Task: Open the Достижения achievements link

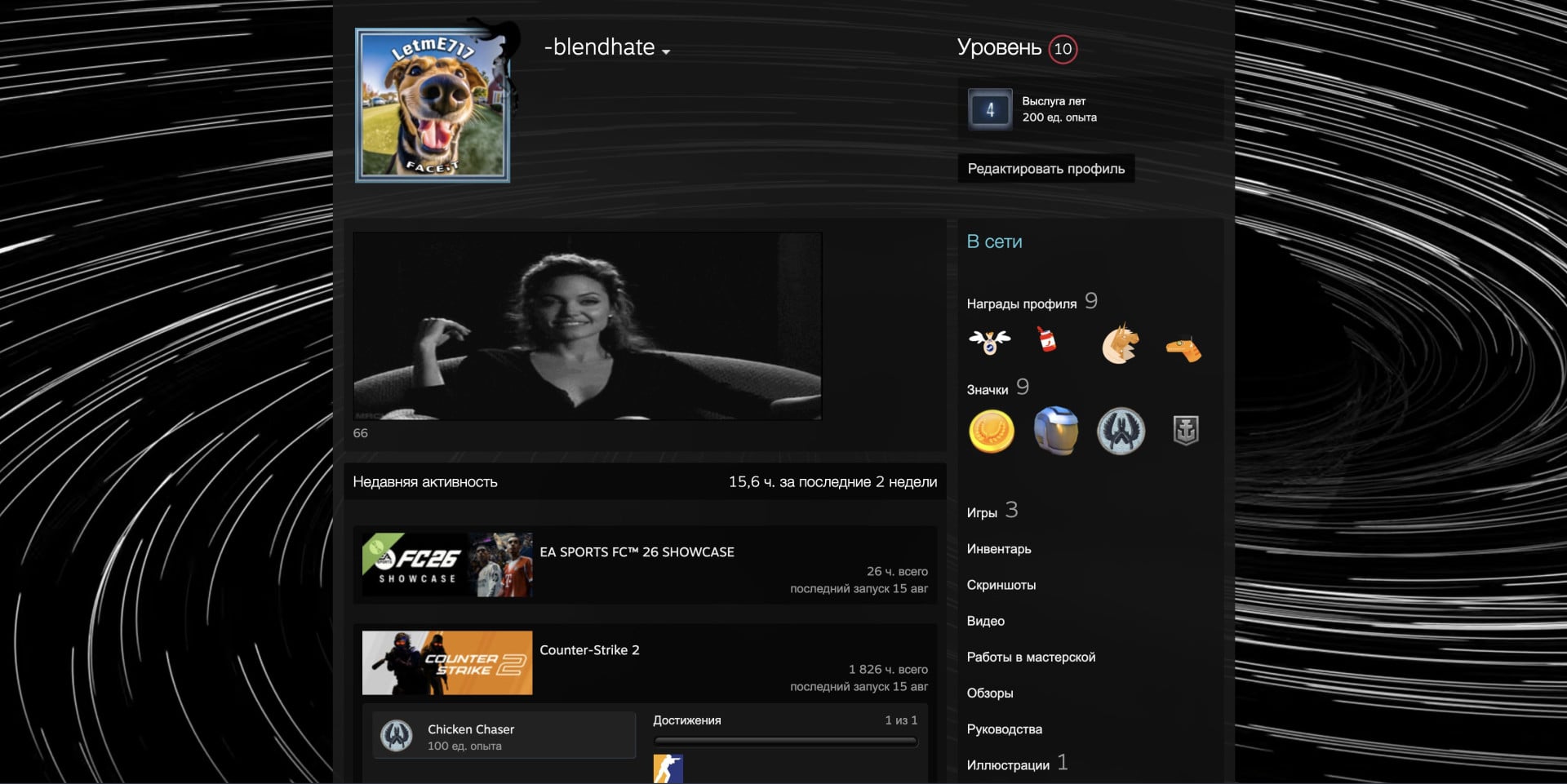Action: [686, 720]
